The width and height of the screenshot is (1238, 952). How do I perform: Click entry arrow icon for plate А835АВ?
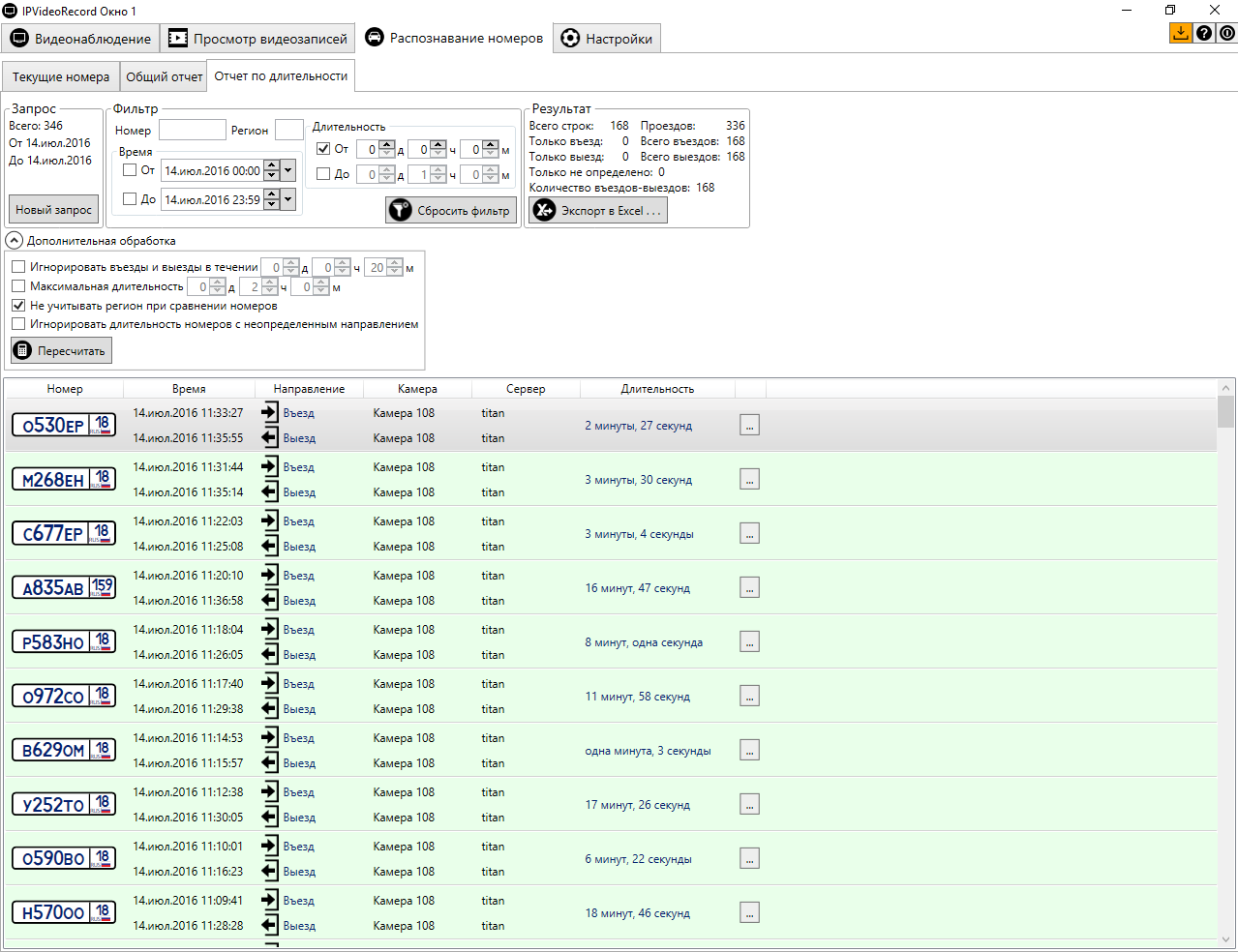click(x=270, y=576)
